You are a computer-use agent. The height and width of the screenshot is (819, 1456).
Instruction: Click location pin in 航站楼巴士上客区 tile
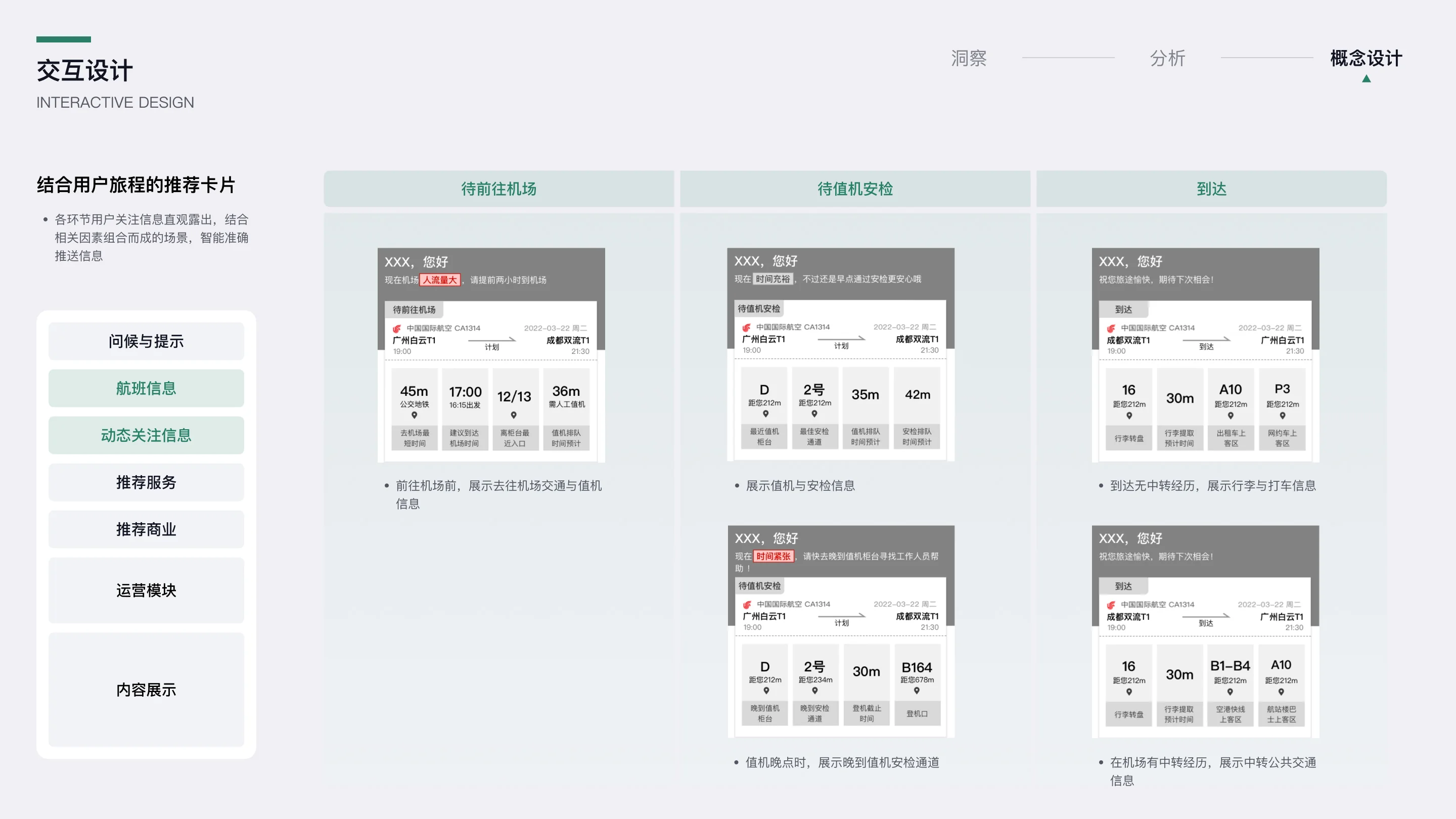pyautogui.click(x=1282, y=693)
